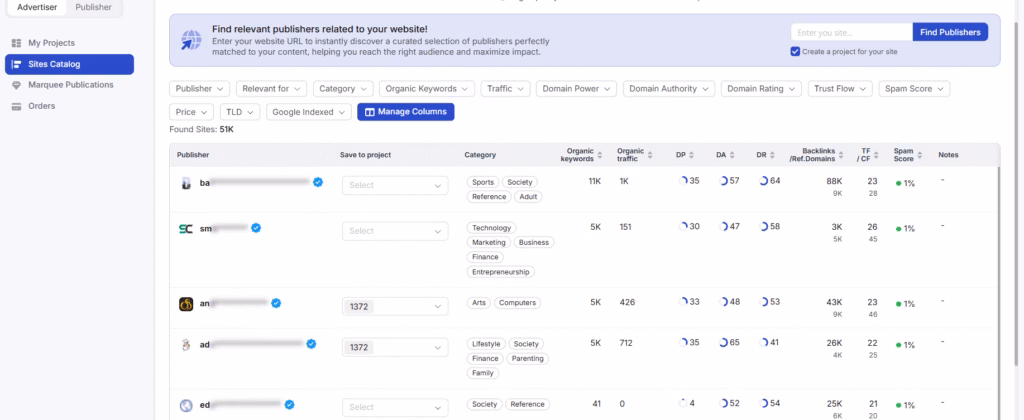Click the globe search banner icon

click(191, 40)
